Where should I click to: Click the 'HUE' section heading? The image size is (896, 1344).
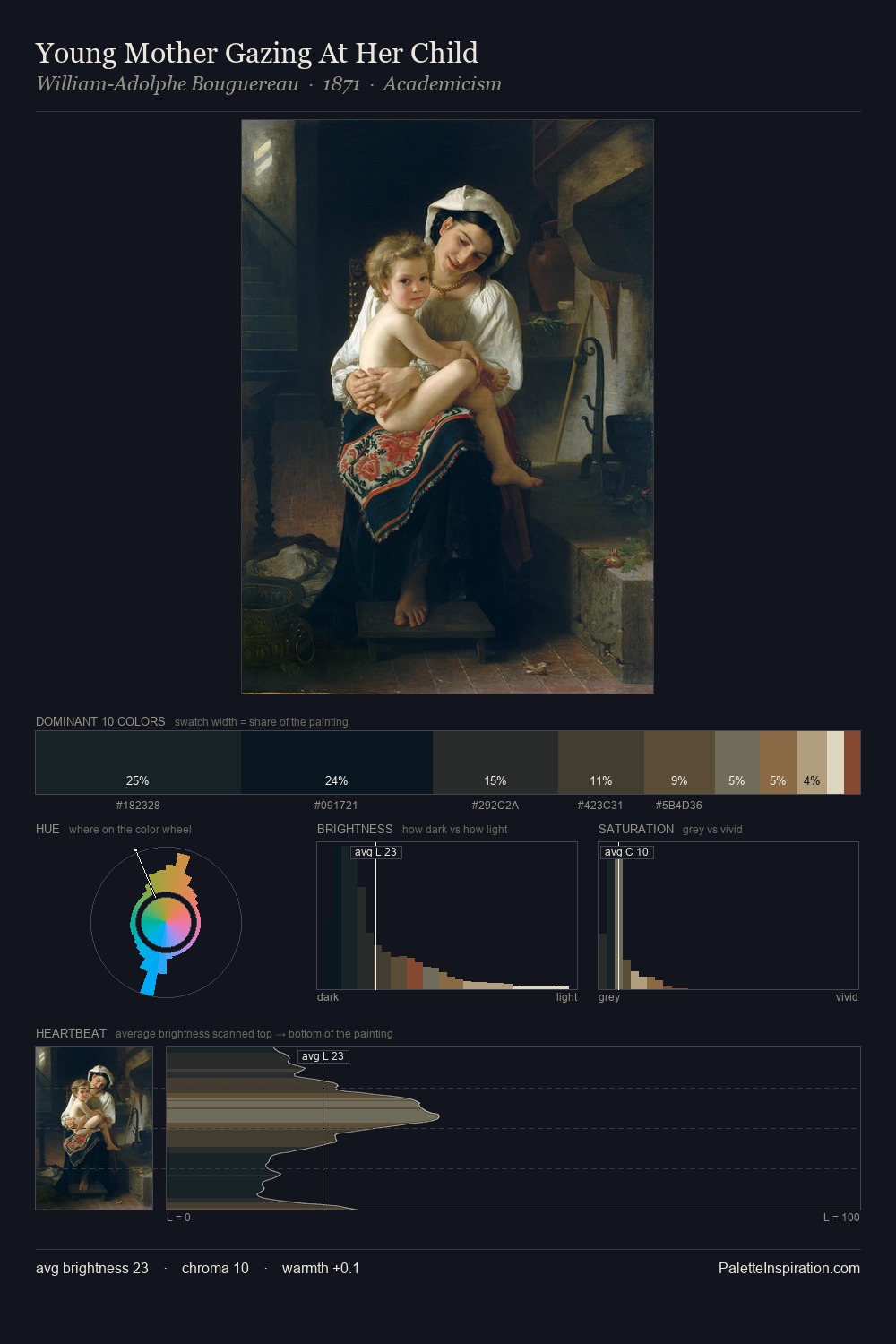[x=47, y=829]
